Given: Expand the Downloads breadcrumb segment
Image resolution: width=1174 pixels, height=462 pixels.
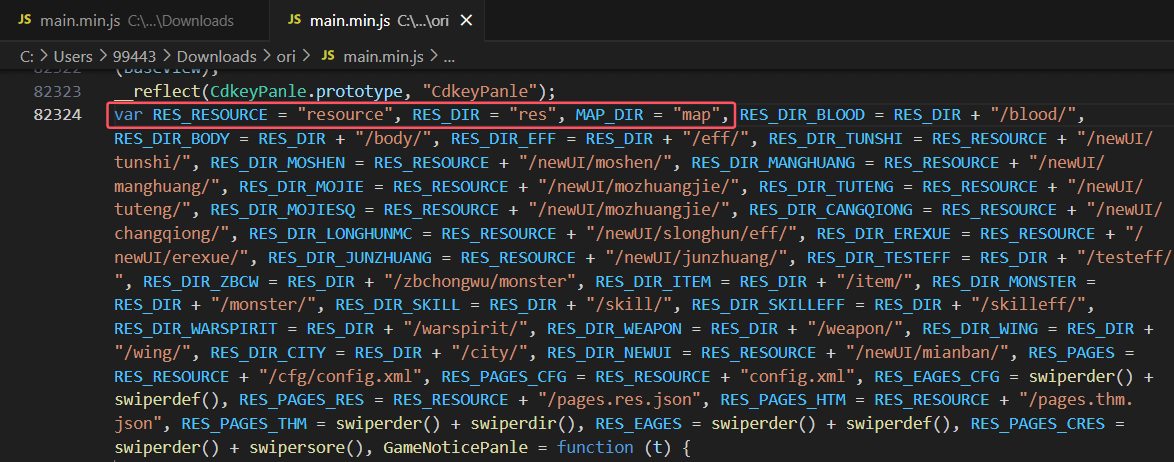Looking at the screenshot, I should (217, 57).
